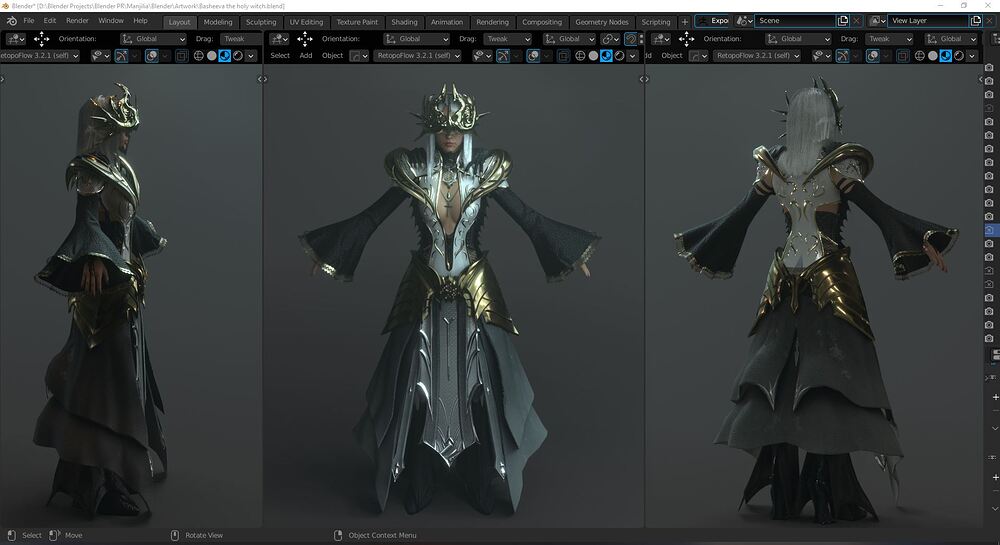The image size is (1000, 545).
Task: Toggle X-ray in left viewport
Action: click(x=182, y=55)
